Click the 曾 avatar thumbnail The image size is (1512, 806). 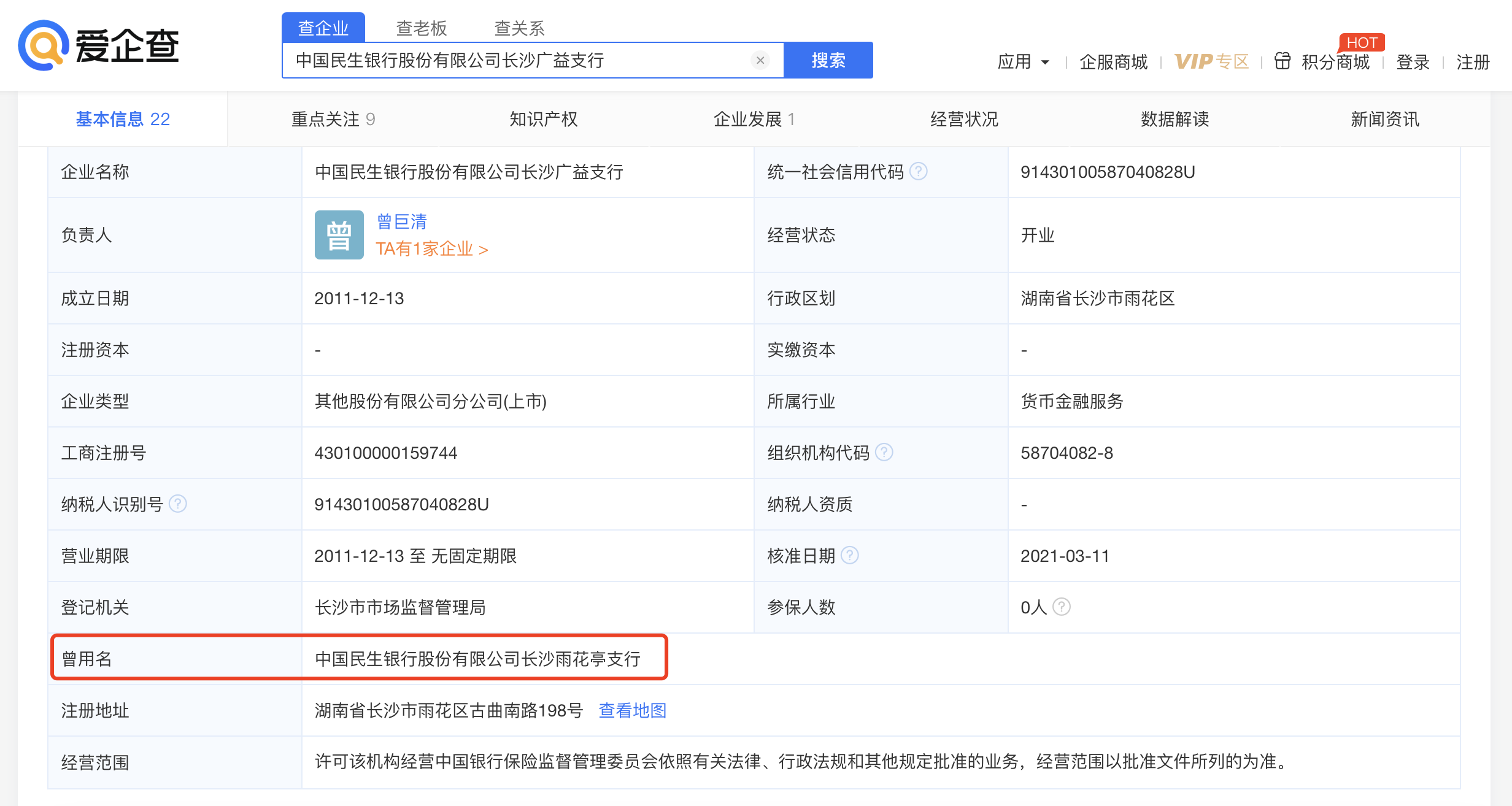(339, 235)
